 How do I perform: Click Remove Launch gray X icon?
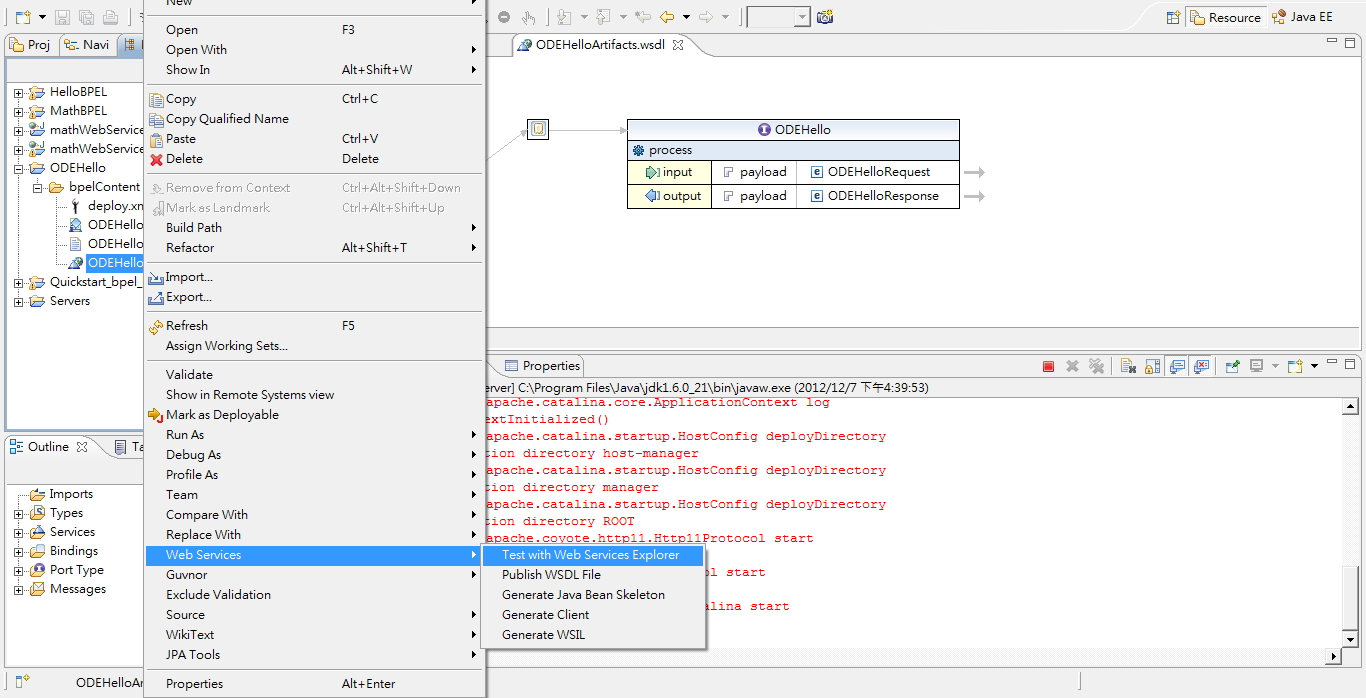pyautogui.click(x=1072, y=366)
